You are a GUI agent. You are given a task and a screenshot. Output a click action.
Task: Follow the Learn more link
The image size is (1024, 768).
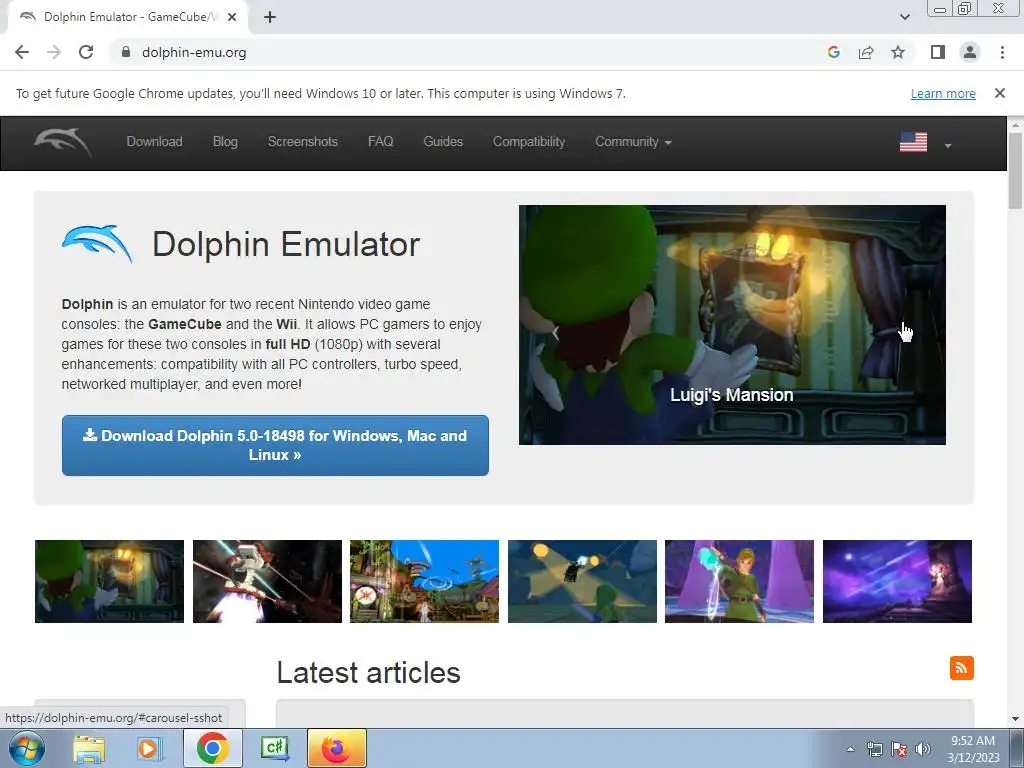coord(943,93)
